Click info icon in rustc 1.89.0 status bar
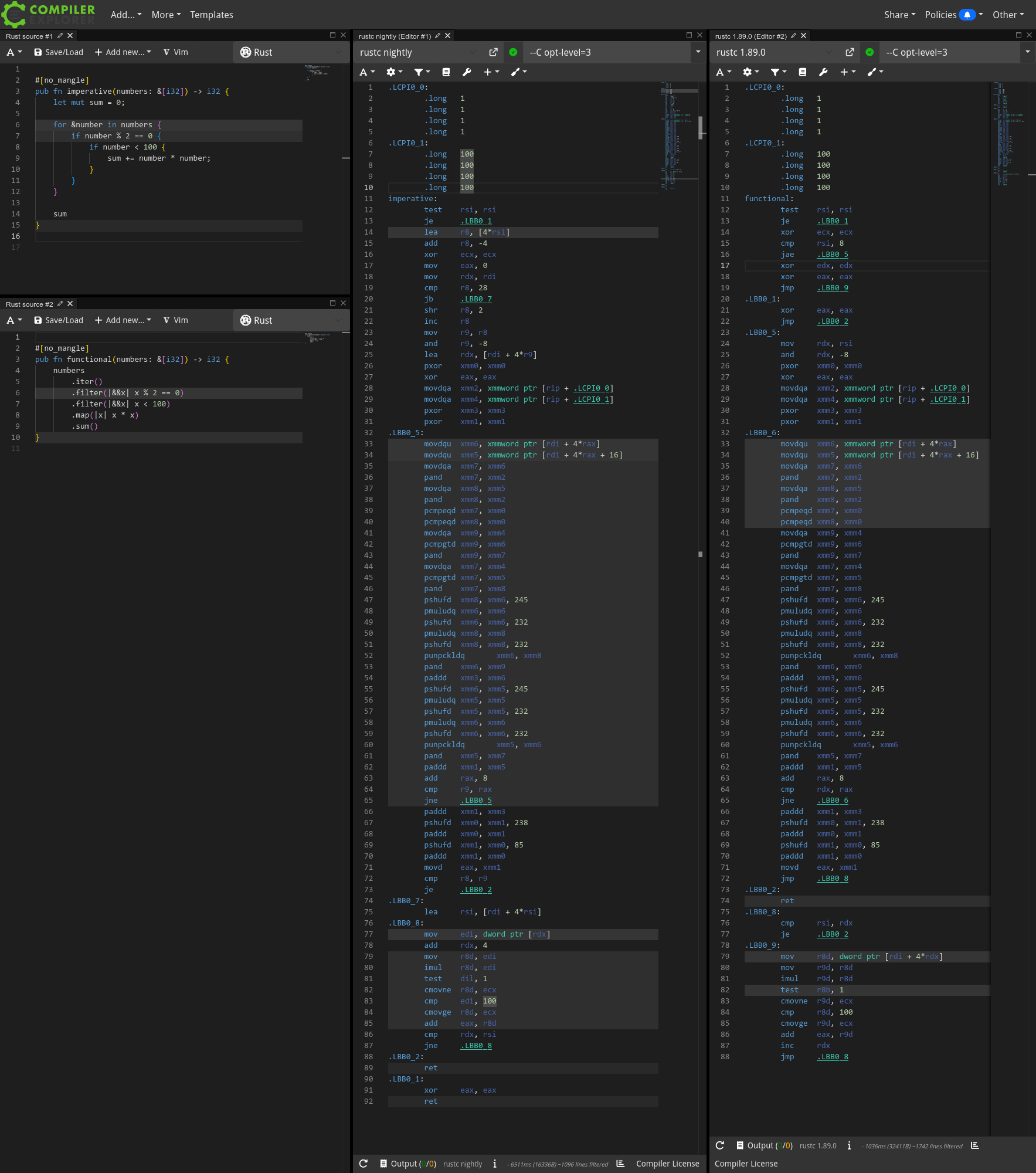Viewport: 1036px width, 1173px height. click(849, 1145)
